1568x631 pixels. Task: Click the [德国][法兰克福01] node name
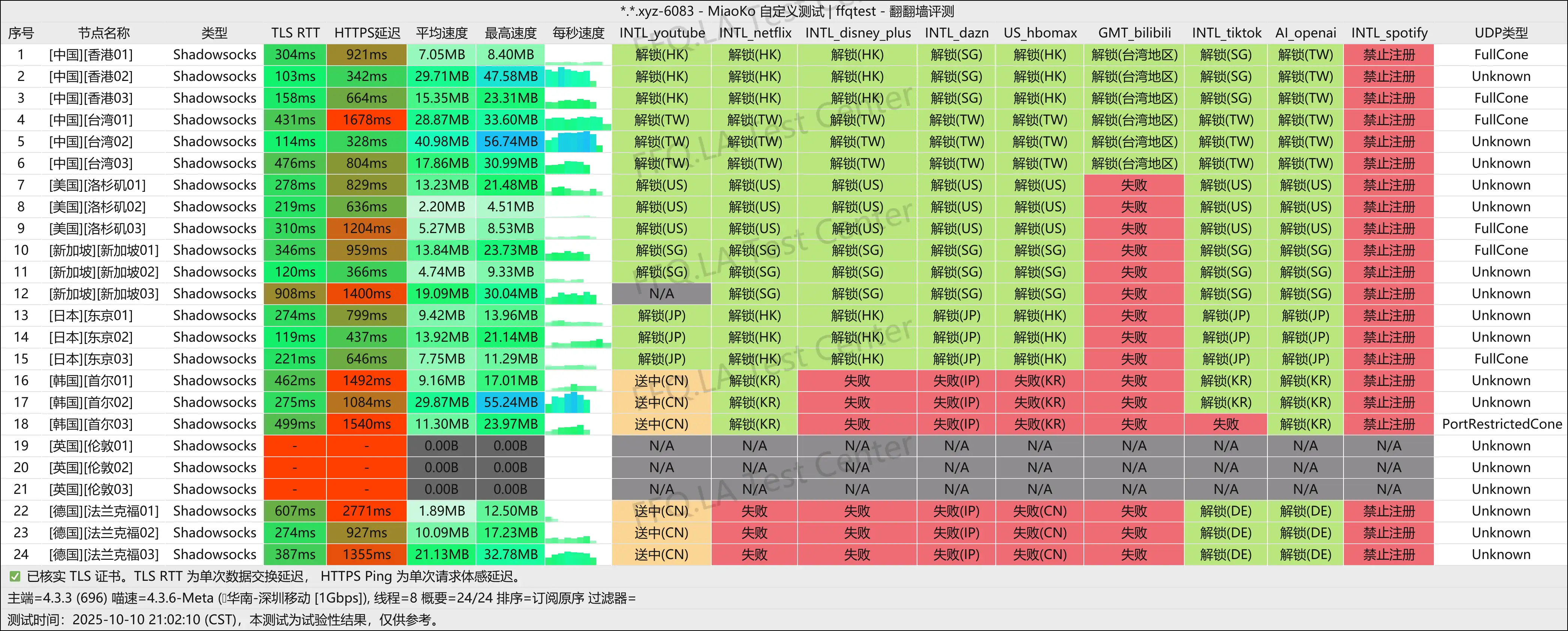tap(103, 511)
